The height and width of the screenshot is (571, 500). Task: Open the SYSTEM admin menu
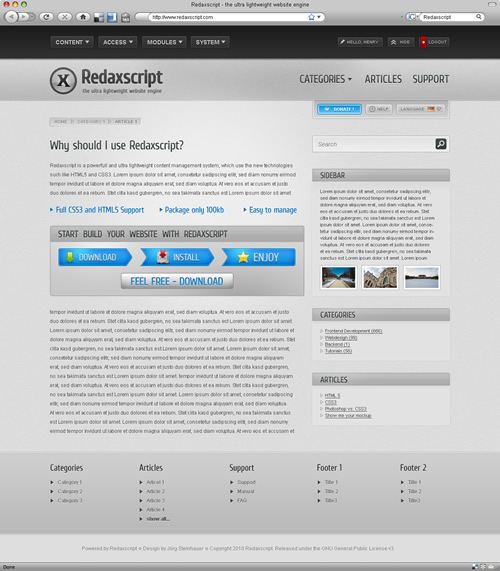tap(210, 42)
